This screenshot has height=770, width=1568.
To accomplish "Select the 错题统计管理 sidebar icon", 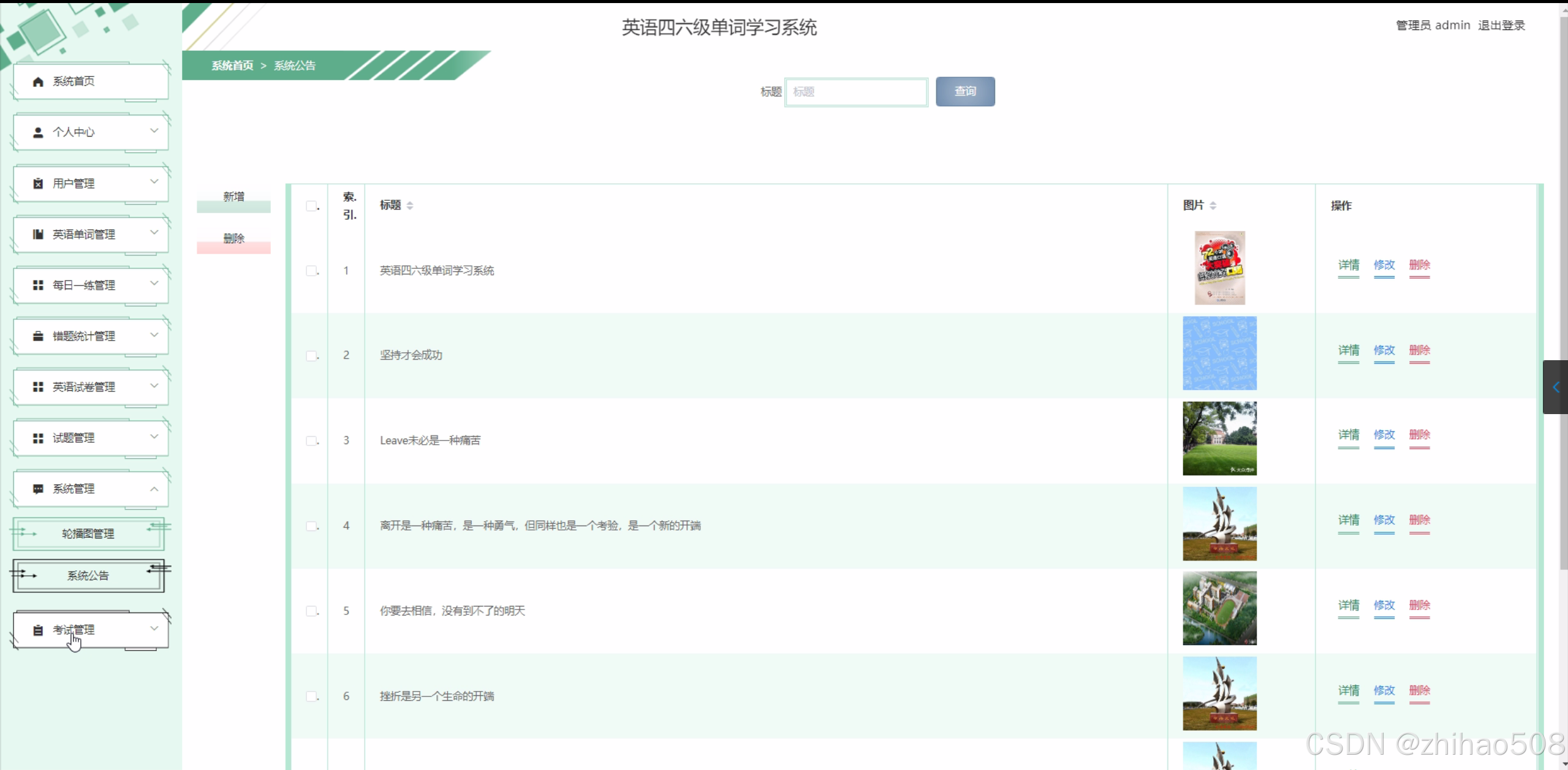I will coord(37,336).
